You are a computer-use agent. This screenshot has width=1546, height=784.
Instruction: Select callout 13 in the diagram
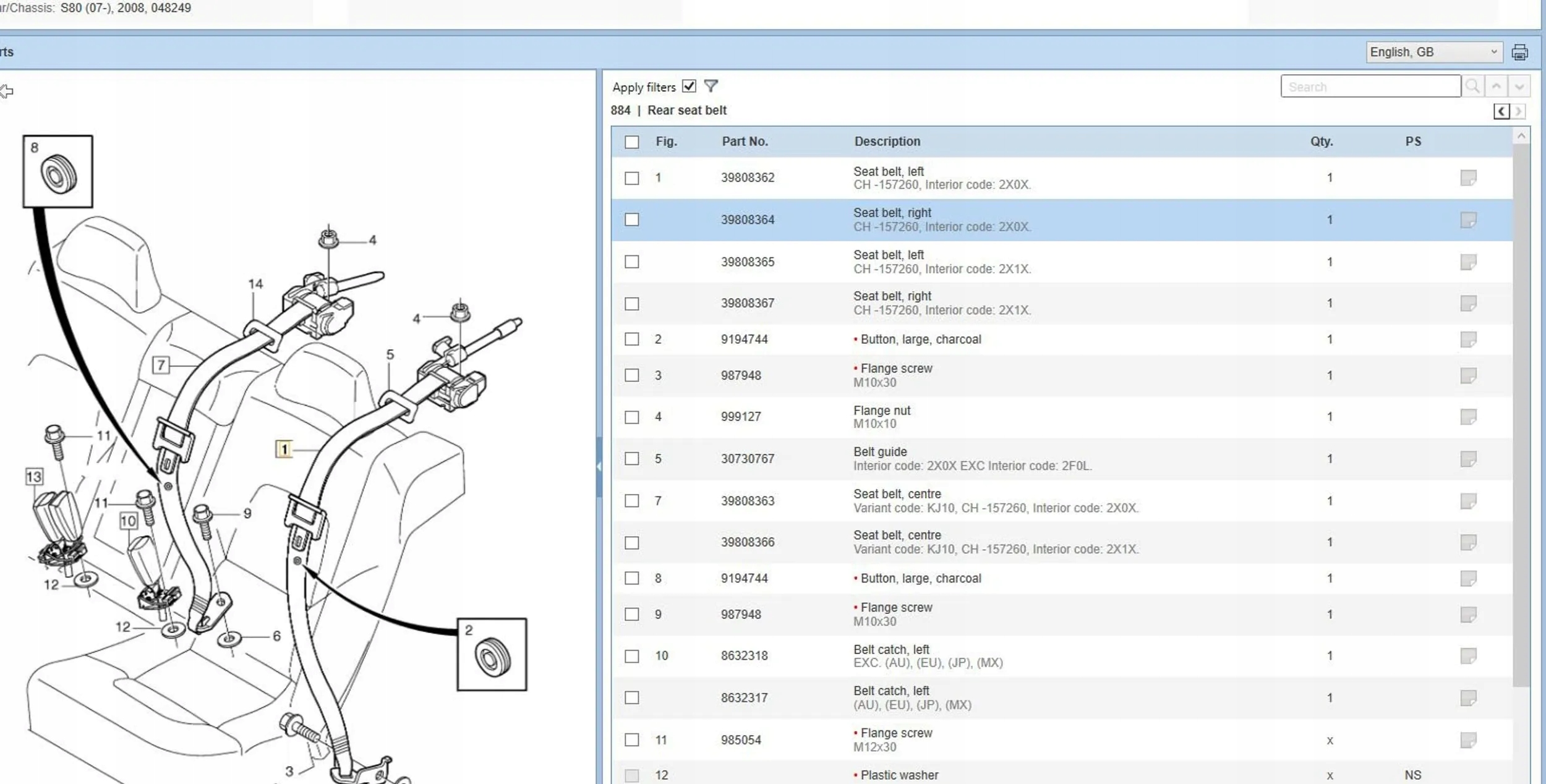[x=34, y=477]
